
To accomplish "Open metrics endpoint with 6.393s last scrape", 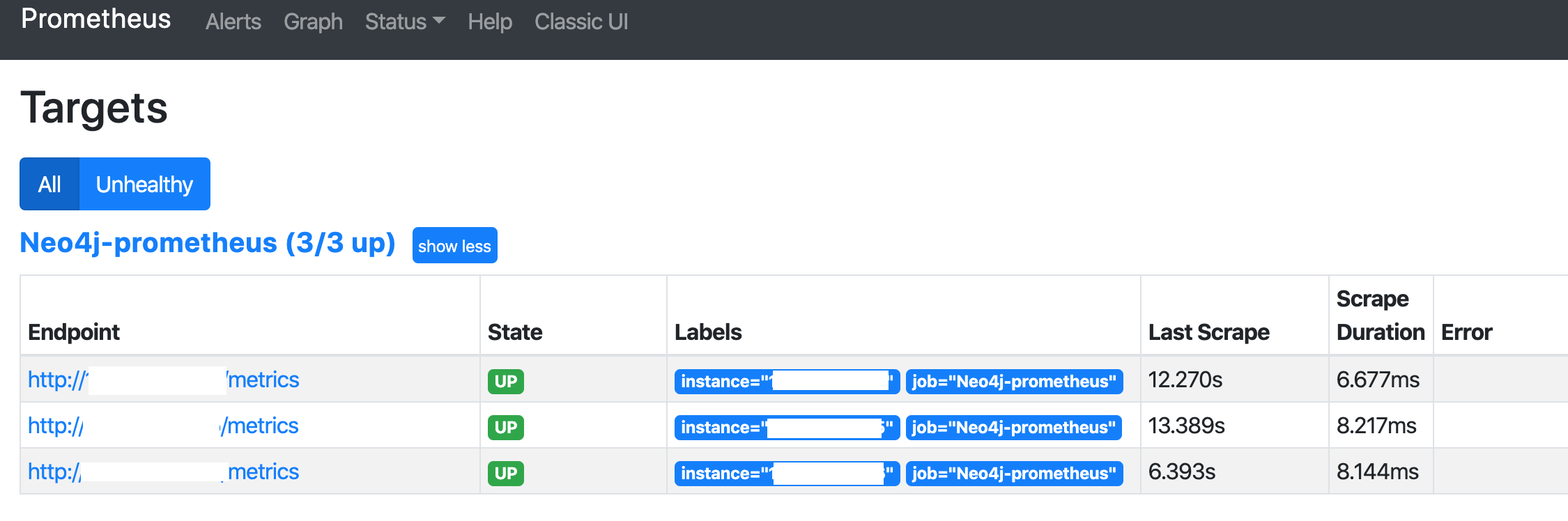I will [164, 472].
